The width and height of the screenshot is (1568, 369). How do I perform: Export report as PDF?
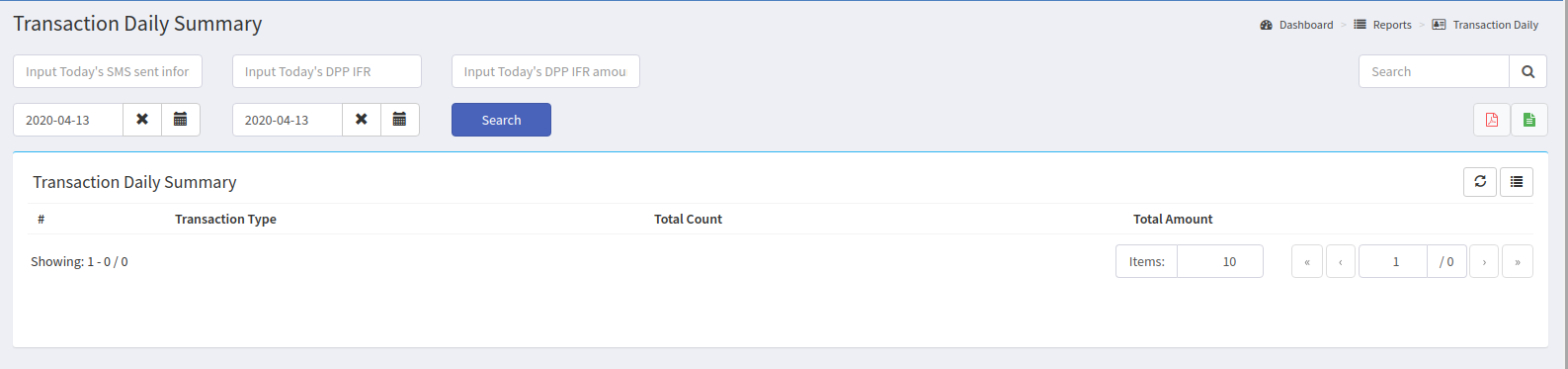coord(1492,120)
